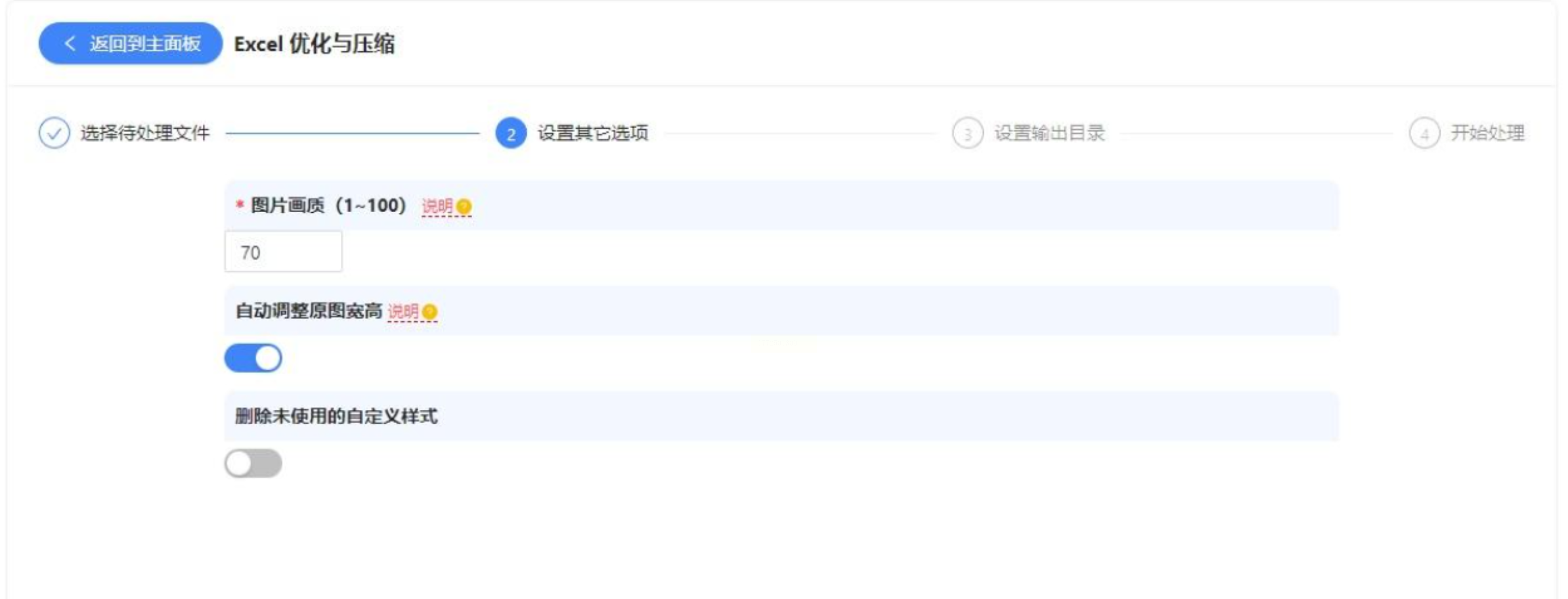This screenshot has width=1568, height=599.
Task: Click the 删除未使用的自定义样式 option label
Action: (336, 416)
